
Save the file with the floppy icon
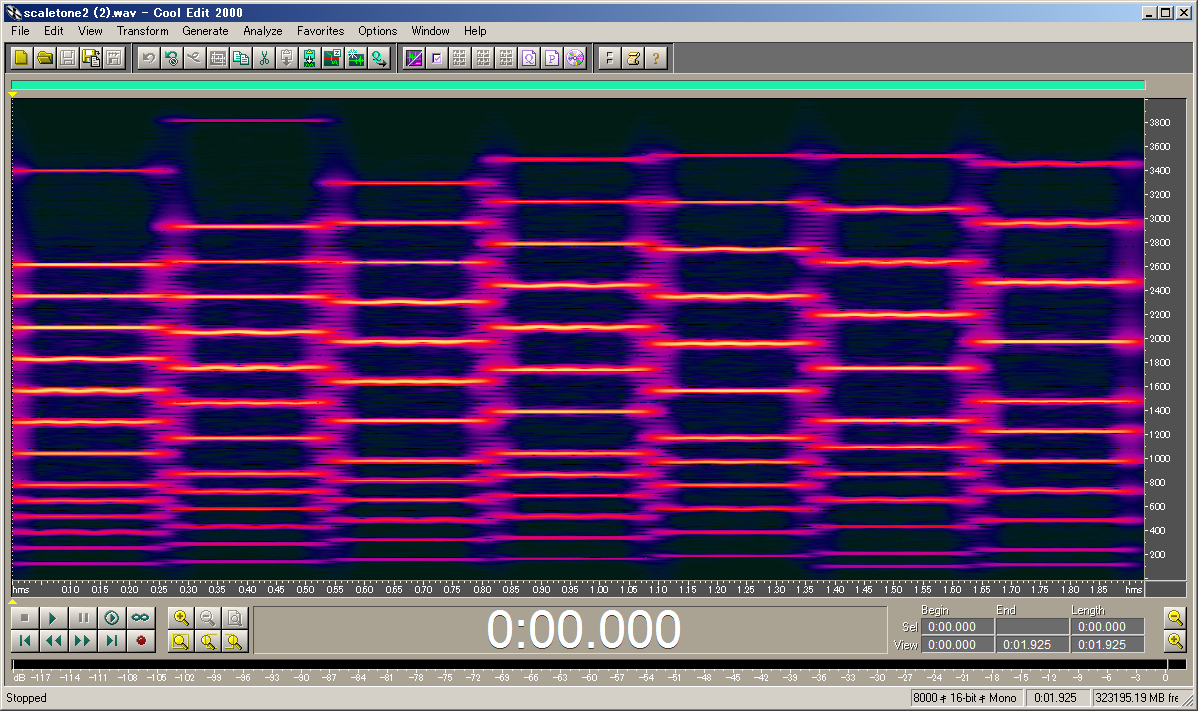pos(68,58)
